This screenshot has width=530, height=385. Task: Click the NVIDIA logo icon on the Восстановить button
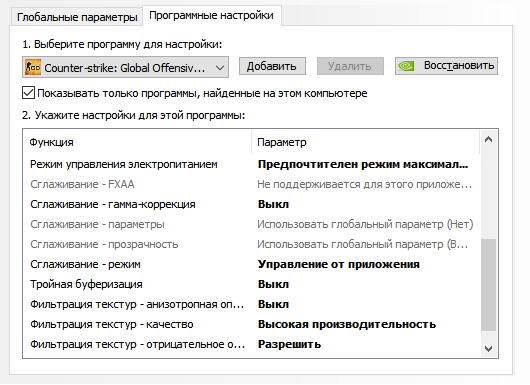tap(407, 66)
